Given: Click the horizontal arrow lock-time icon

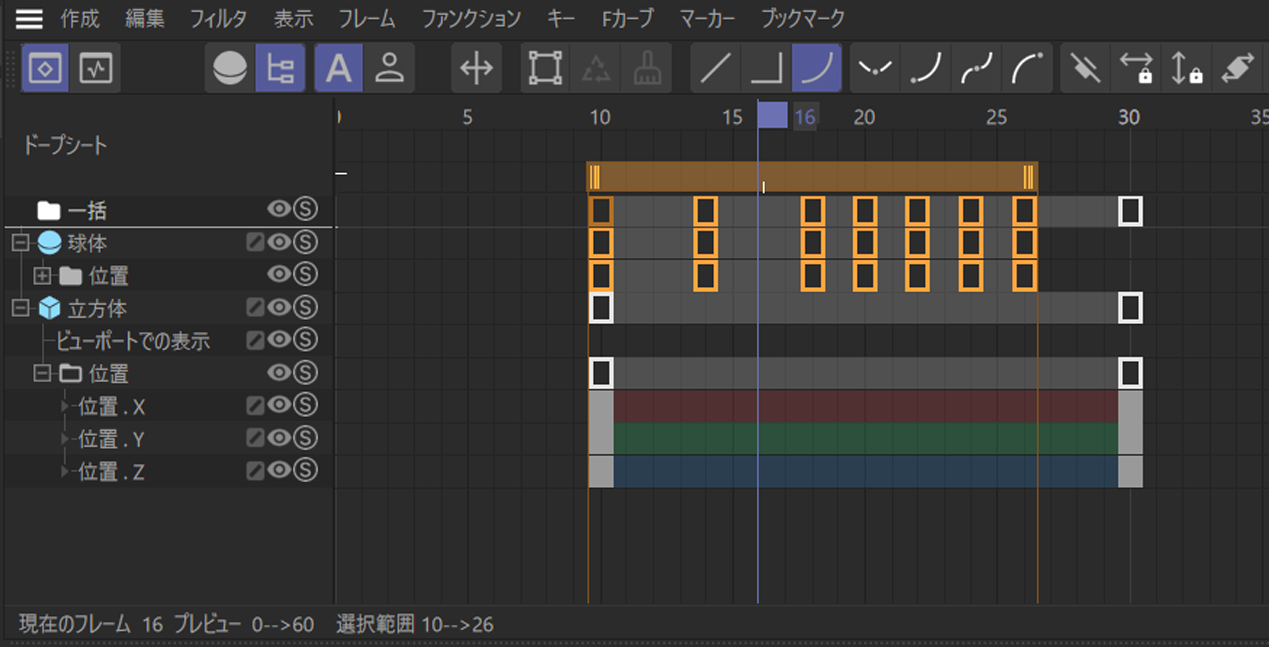Looking at the screenshot, I should (1135, 69).
